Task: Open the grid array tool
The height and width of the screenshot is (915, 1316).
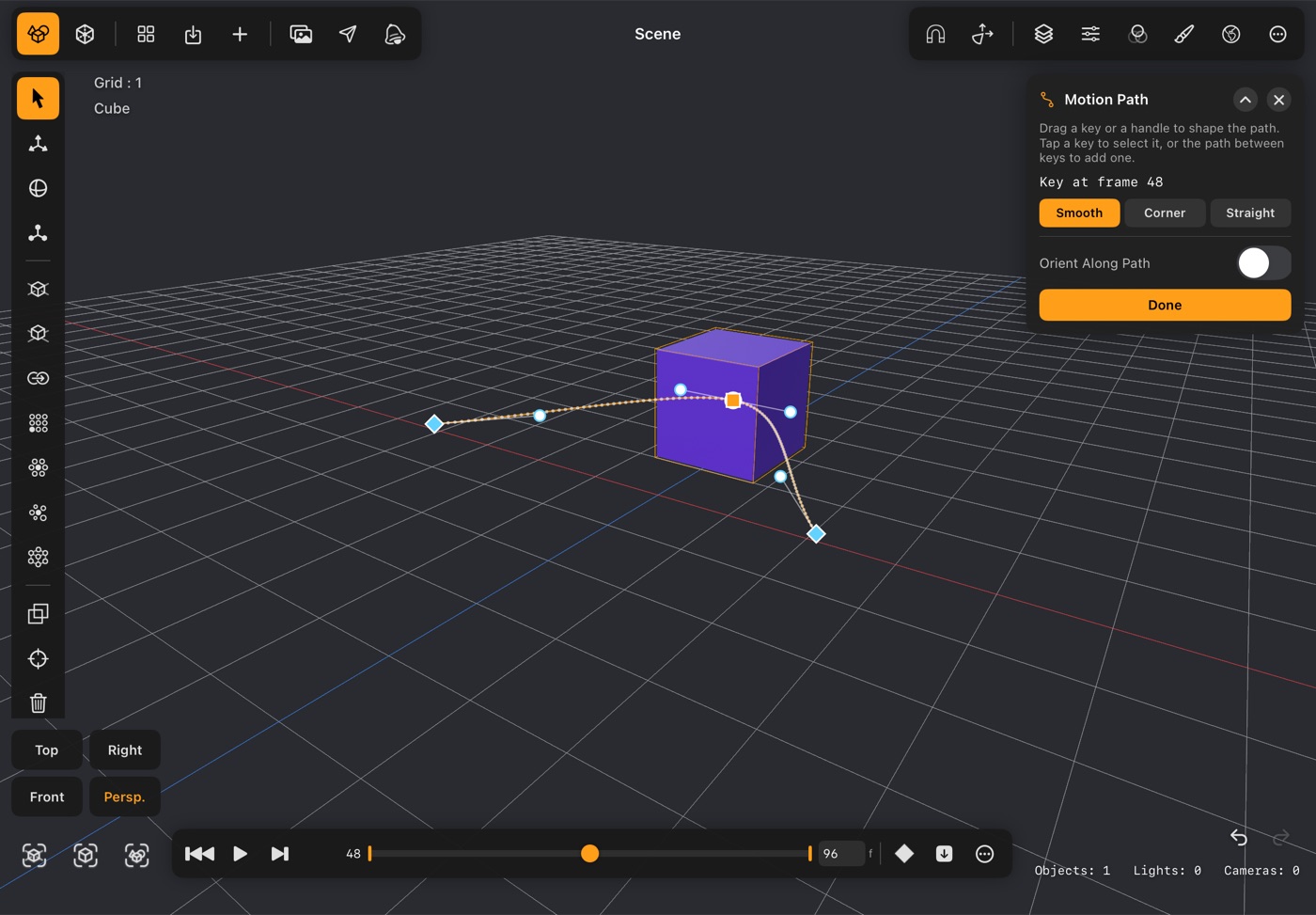Action: (x=38, y=423)
